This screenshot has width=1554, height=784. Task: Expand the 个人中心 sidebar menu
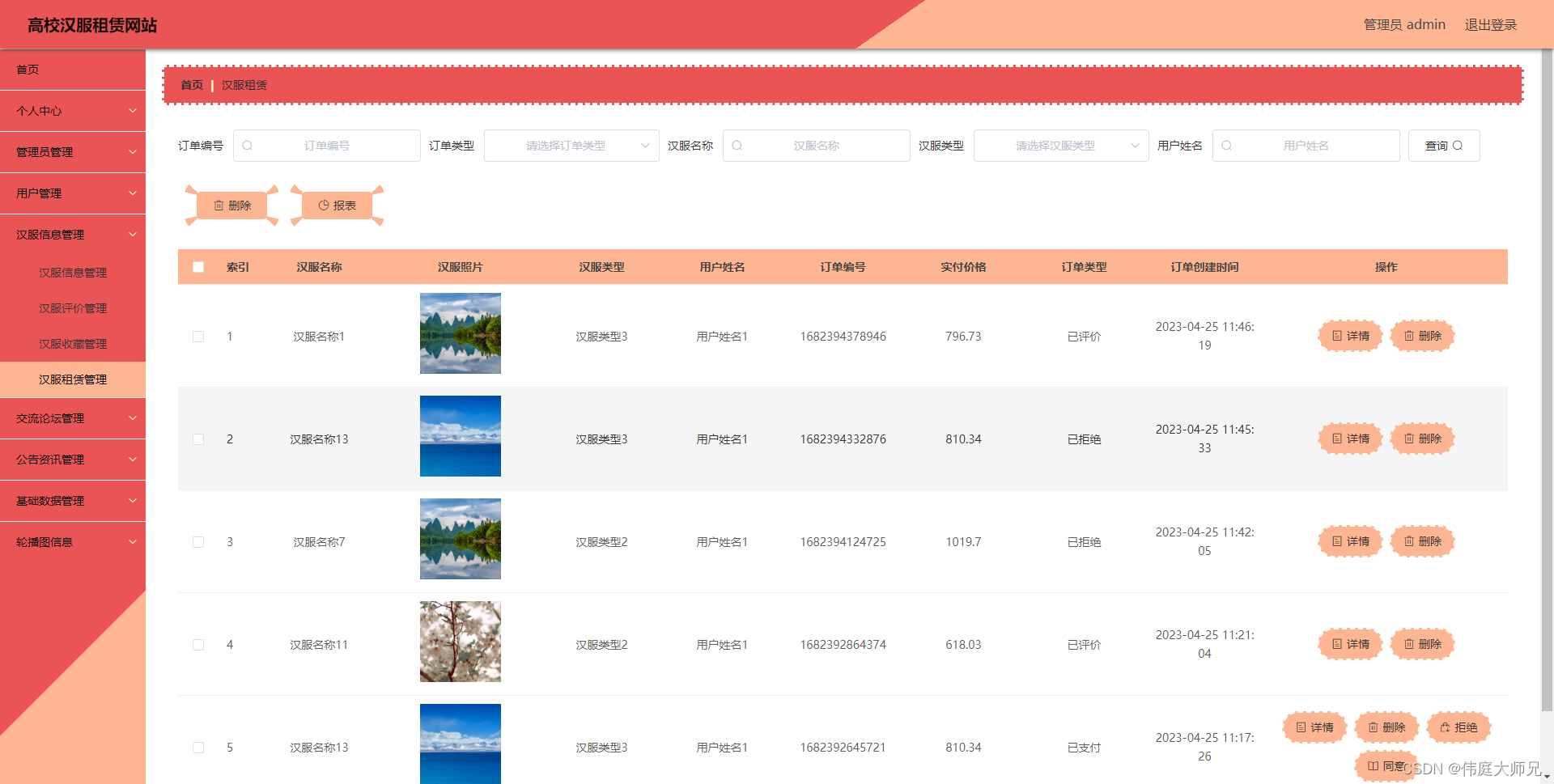click(73, 111)
